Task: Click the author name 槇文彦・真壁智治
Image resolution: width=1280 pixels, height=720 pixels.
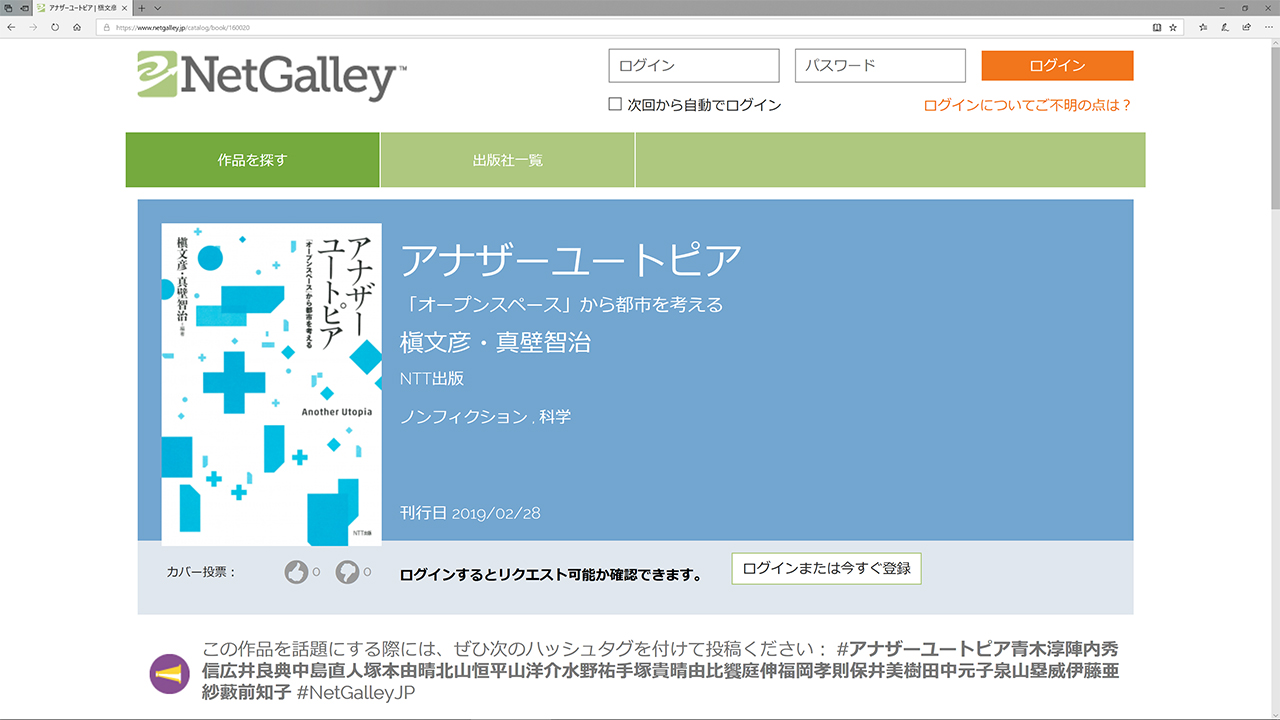Action: coord(495,342)
